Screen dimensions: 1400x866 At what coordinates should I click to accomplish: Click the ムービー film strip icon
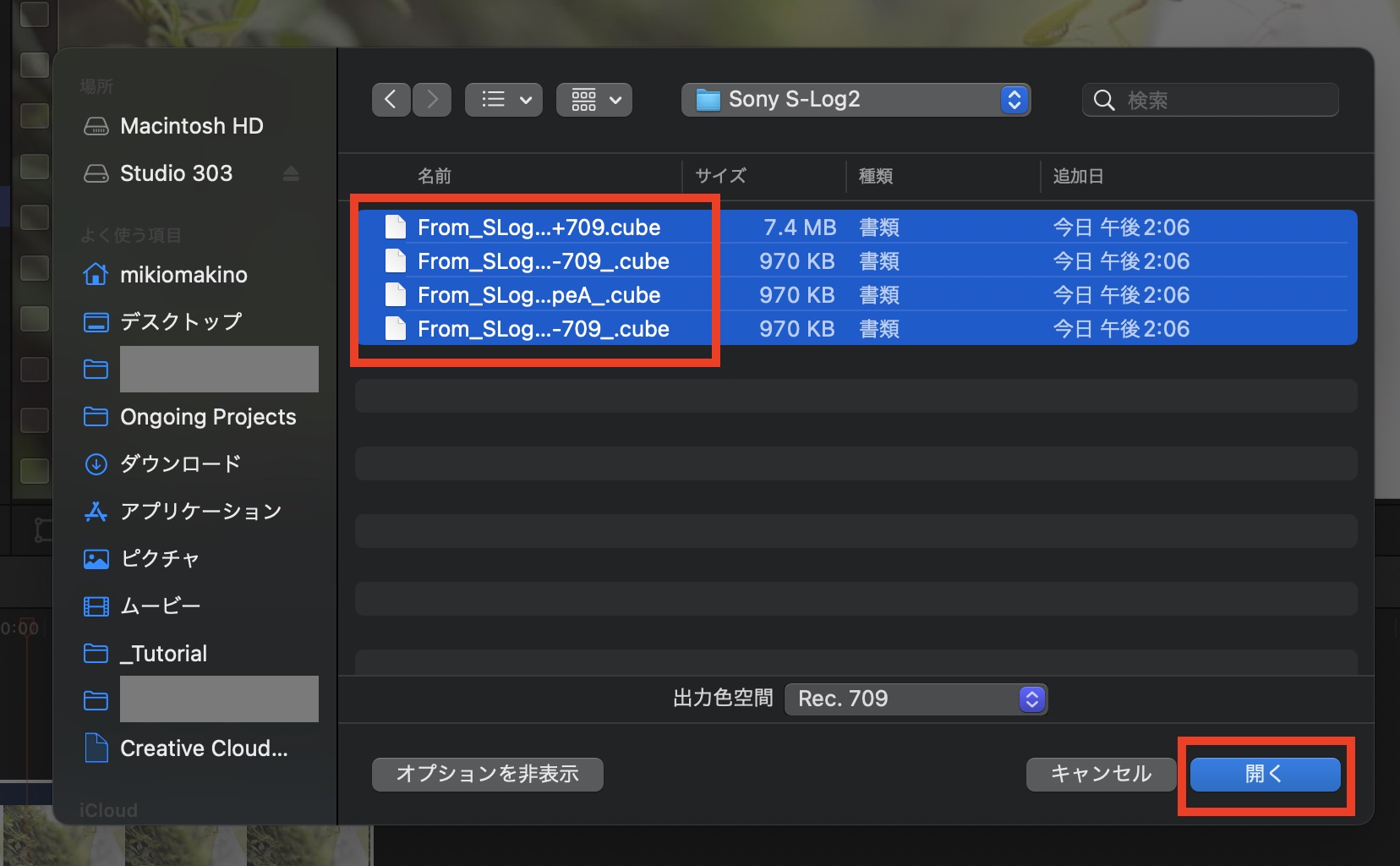pyautogui.click(x=96, y=606)
